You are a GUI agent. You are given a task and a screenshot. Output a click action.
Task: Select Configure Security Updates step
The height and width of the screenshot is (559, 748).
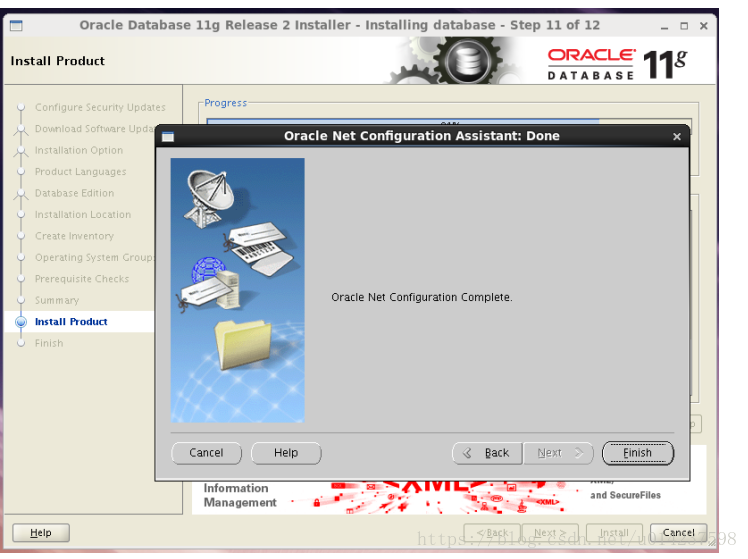pyautogui.click(x=100, y=107)
